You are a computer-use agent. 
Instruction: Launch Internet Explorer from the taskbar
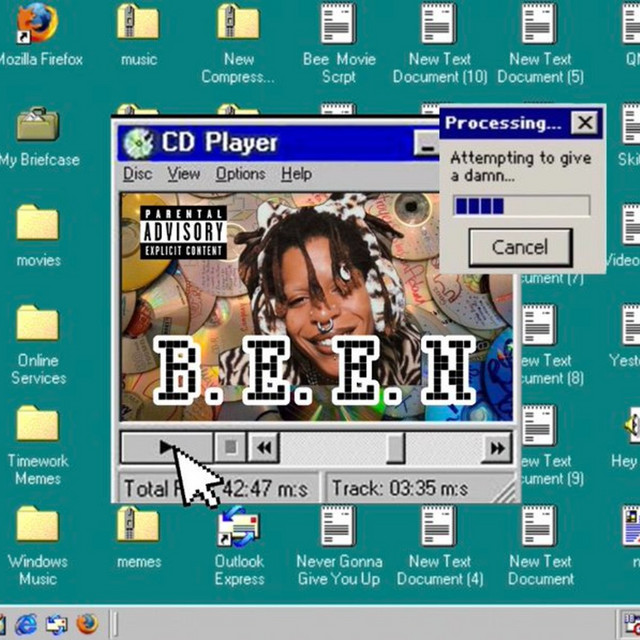[x=27, y=624]
